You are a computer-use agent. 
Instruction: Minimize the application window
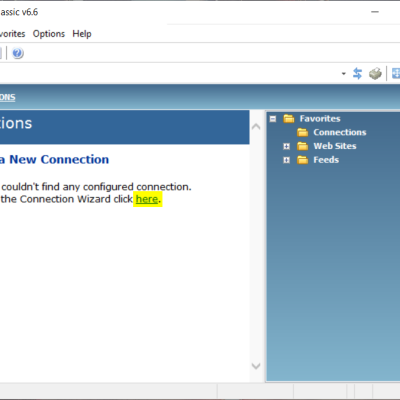tap(375, 12)
